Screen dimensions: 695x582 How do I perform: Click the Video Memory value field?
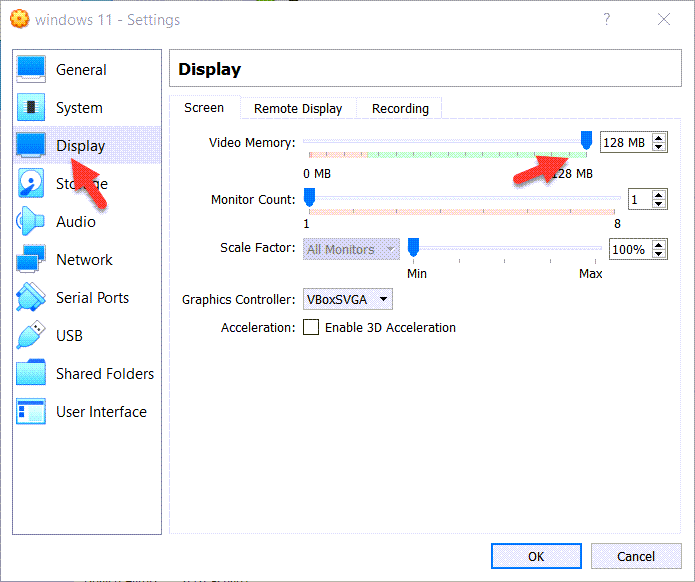pyautogui.click(x=624, y=143)
